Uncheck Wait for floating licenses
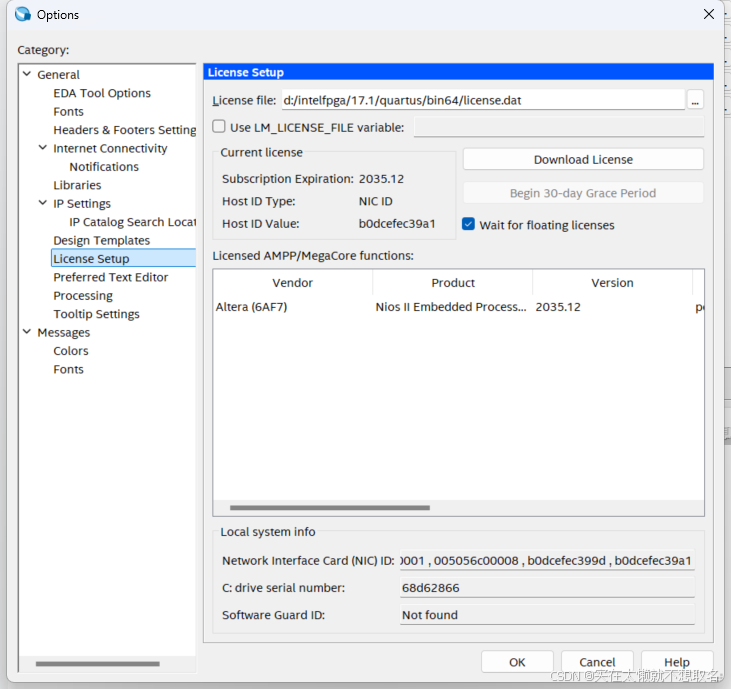The width and height of the screenshot is (731, 689). [x=468, y=224]
